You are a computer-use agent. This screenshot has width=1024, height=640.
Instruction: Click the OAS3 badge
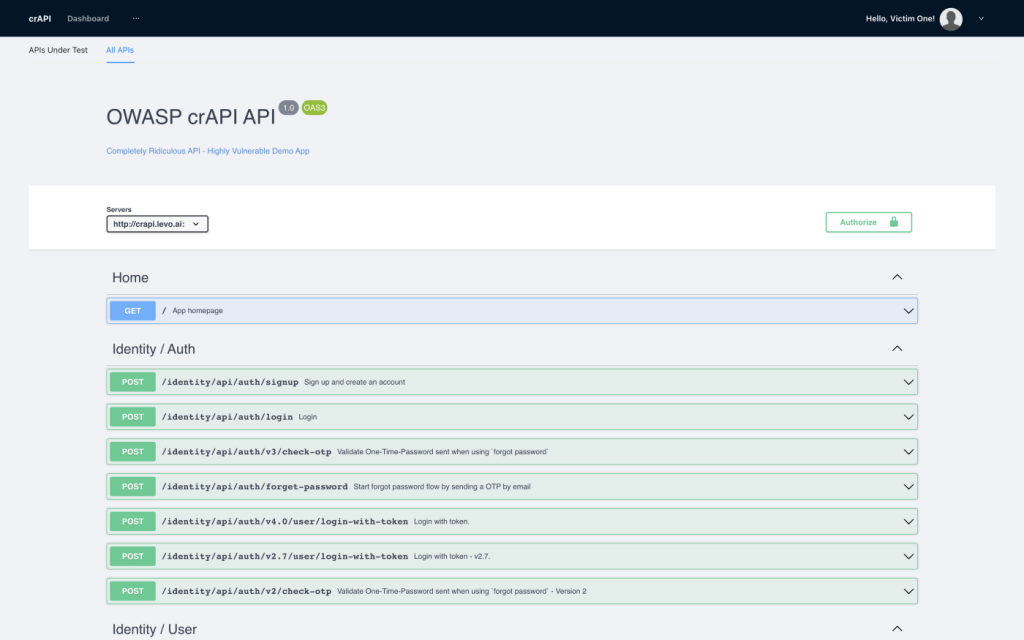[x=314, y=108]
